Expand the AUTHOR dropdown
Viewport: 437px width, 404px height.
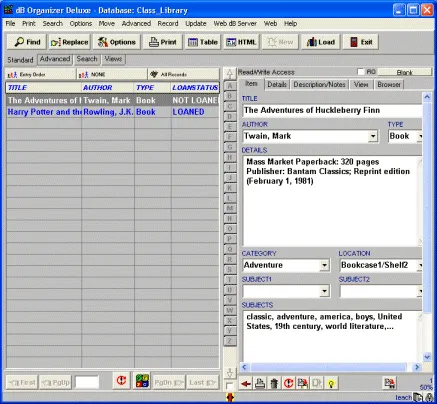click(x=373, y=136)
